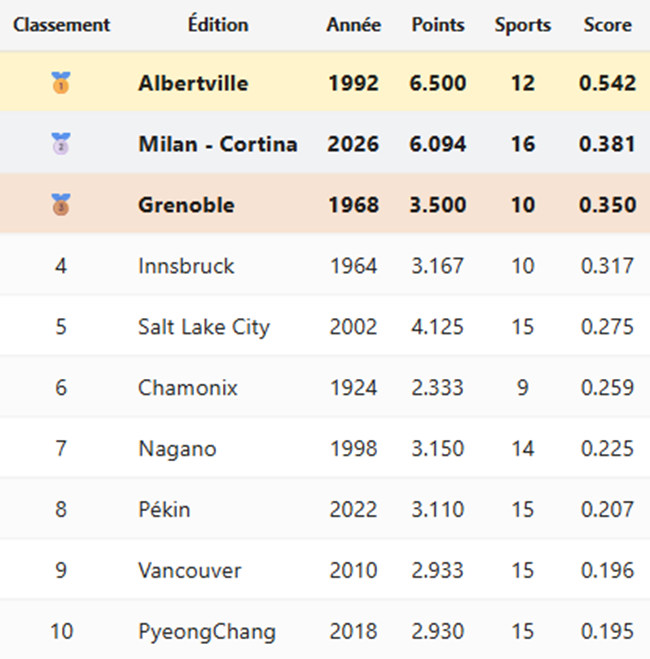This screenshot has height=659, width=650.
Task: Click the Pékin edition entry
Action: [164, 510]
